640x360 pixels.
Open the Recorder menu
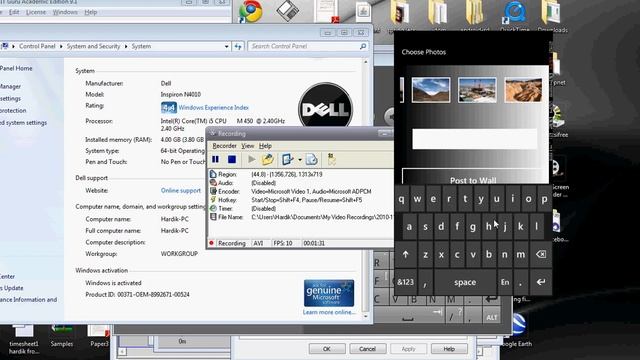tap(224, 146)
